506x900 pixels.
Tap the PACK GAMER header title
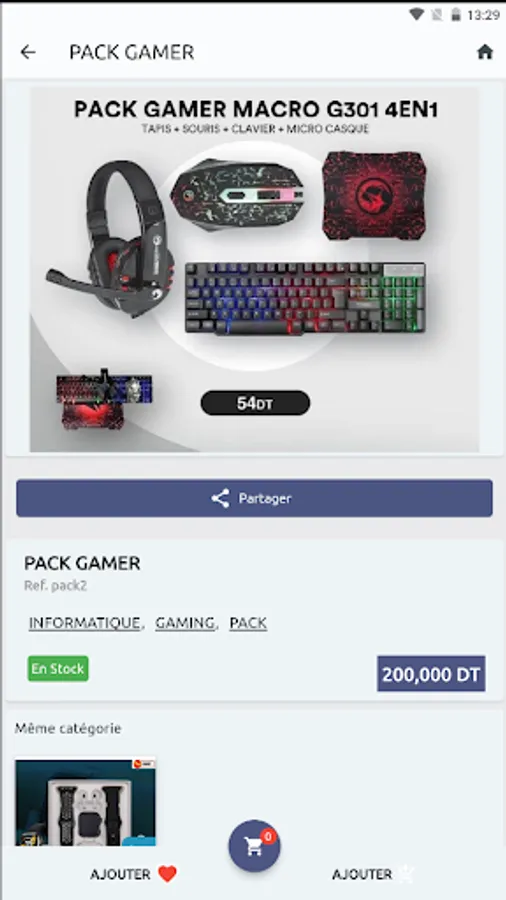tap(131, 52)
